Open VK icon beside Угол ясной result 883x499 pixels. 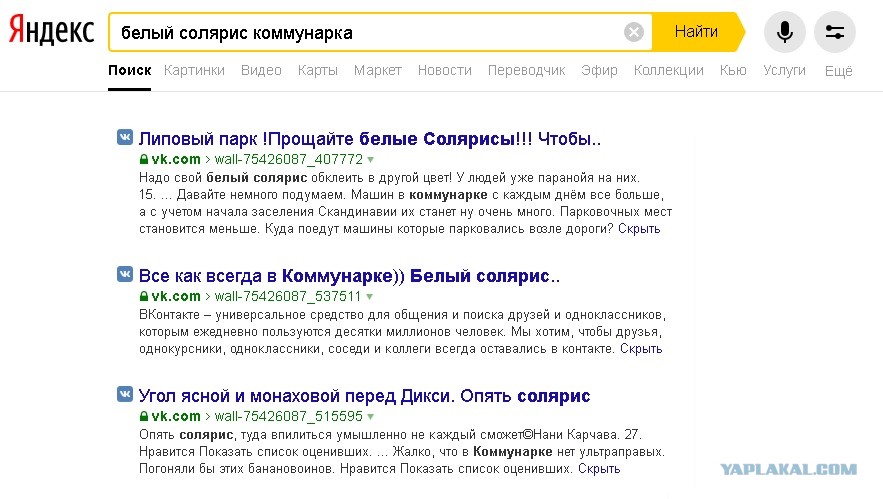tap(124, 394)
